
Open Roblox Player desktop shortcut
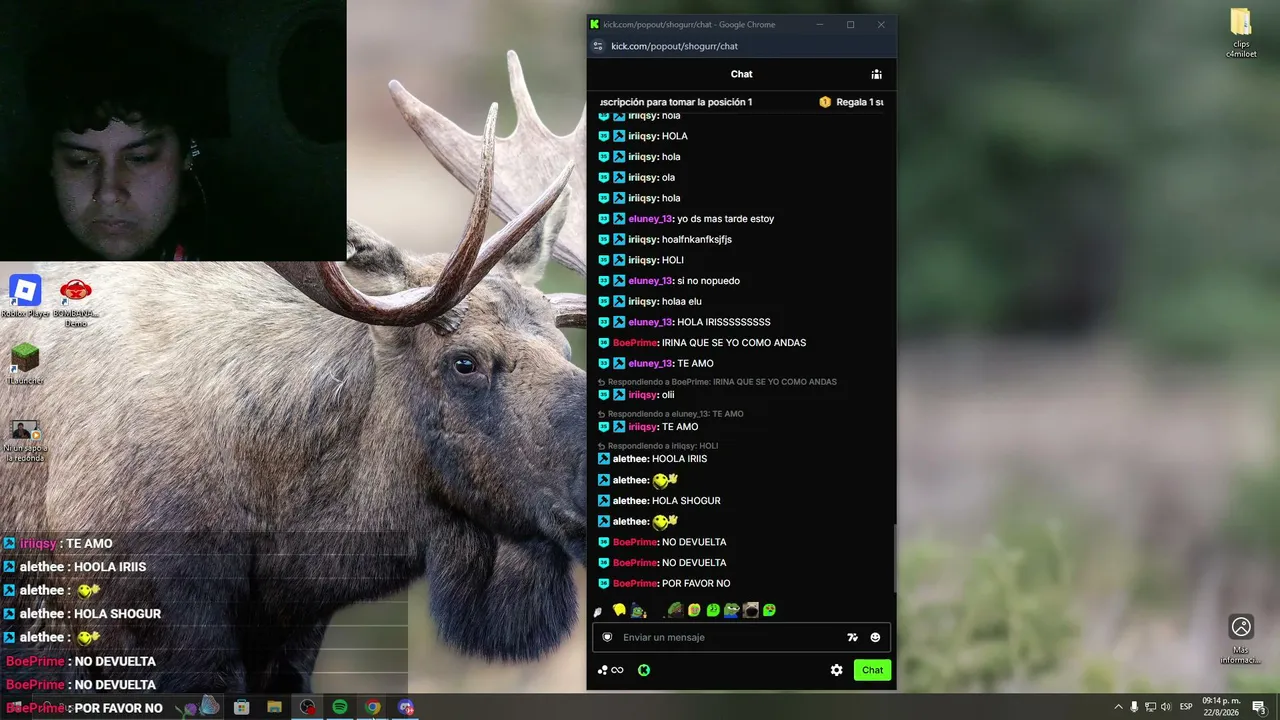(25, 297)
